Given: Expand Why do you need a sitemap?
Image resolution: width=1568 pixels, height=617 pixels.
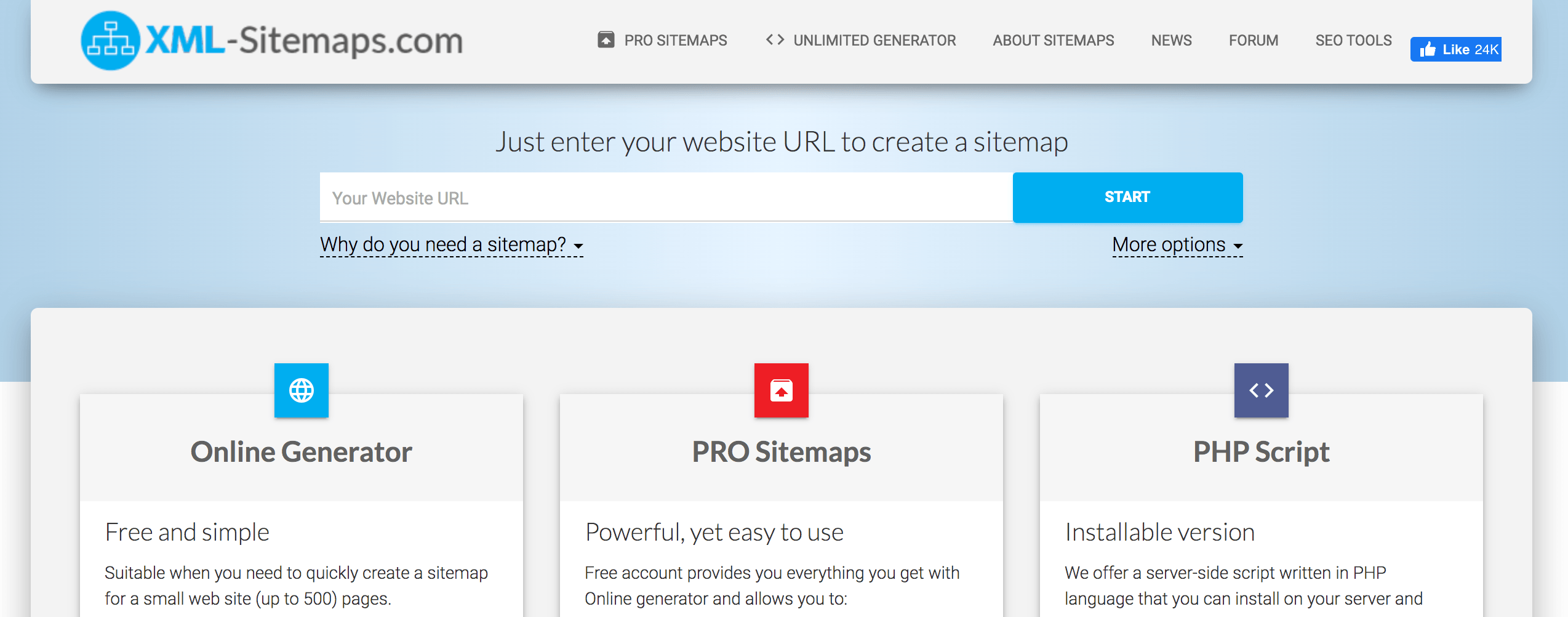Looking at the screenshot, I should (x=451, y=245).
